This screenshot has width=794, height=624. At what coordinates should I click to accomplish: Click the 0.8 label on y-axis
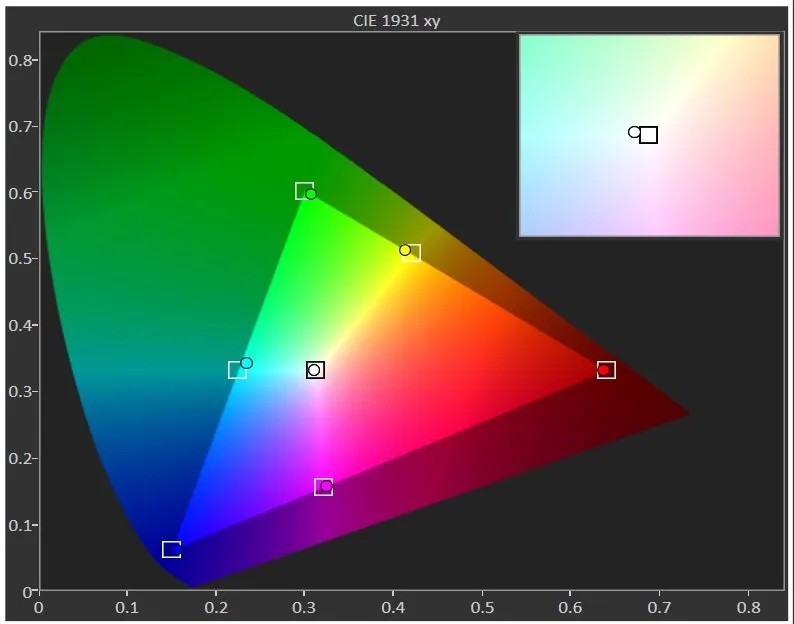(20, 60)
